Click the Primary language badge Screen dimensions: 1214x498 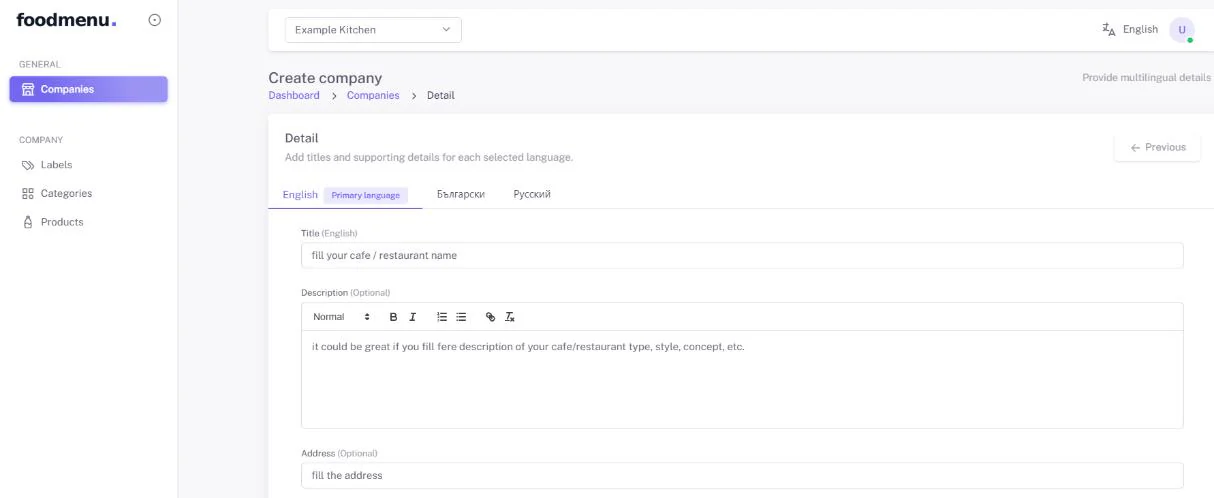pos(366,195)
